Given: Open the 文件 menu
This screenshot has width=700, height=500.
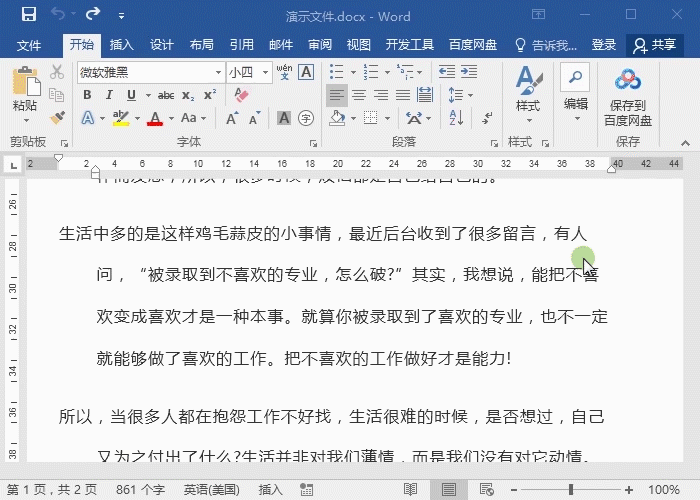Looking at the screenshot, I should coord(29,45).
